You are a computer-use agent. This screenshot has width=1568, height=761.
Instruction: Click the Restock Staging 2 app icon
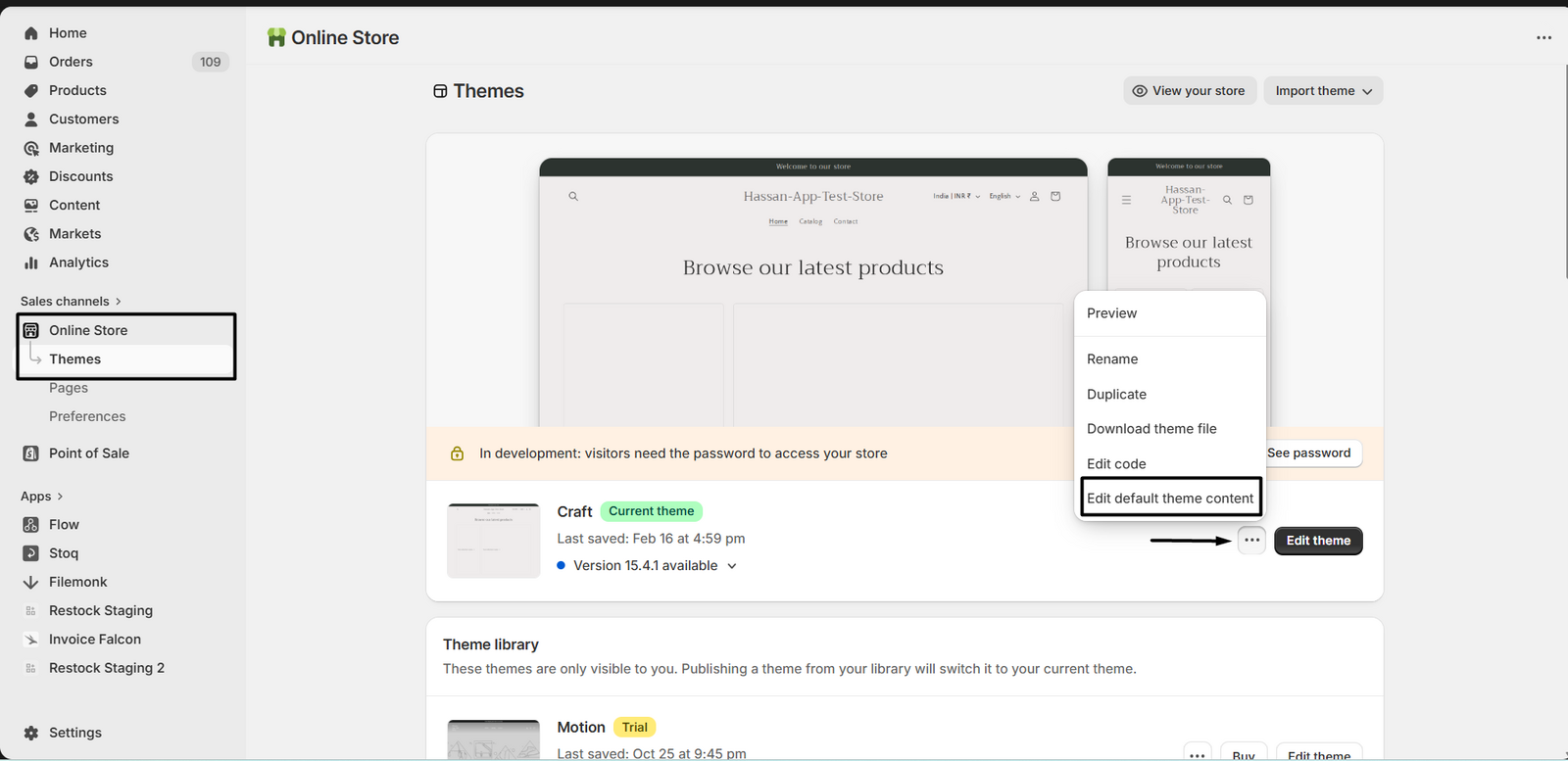coord(31,668)
